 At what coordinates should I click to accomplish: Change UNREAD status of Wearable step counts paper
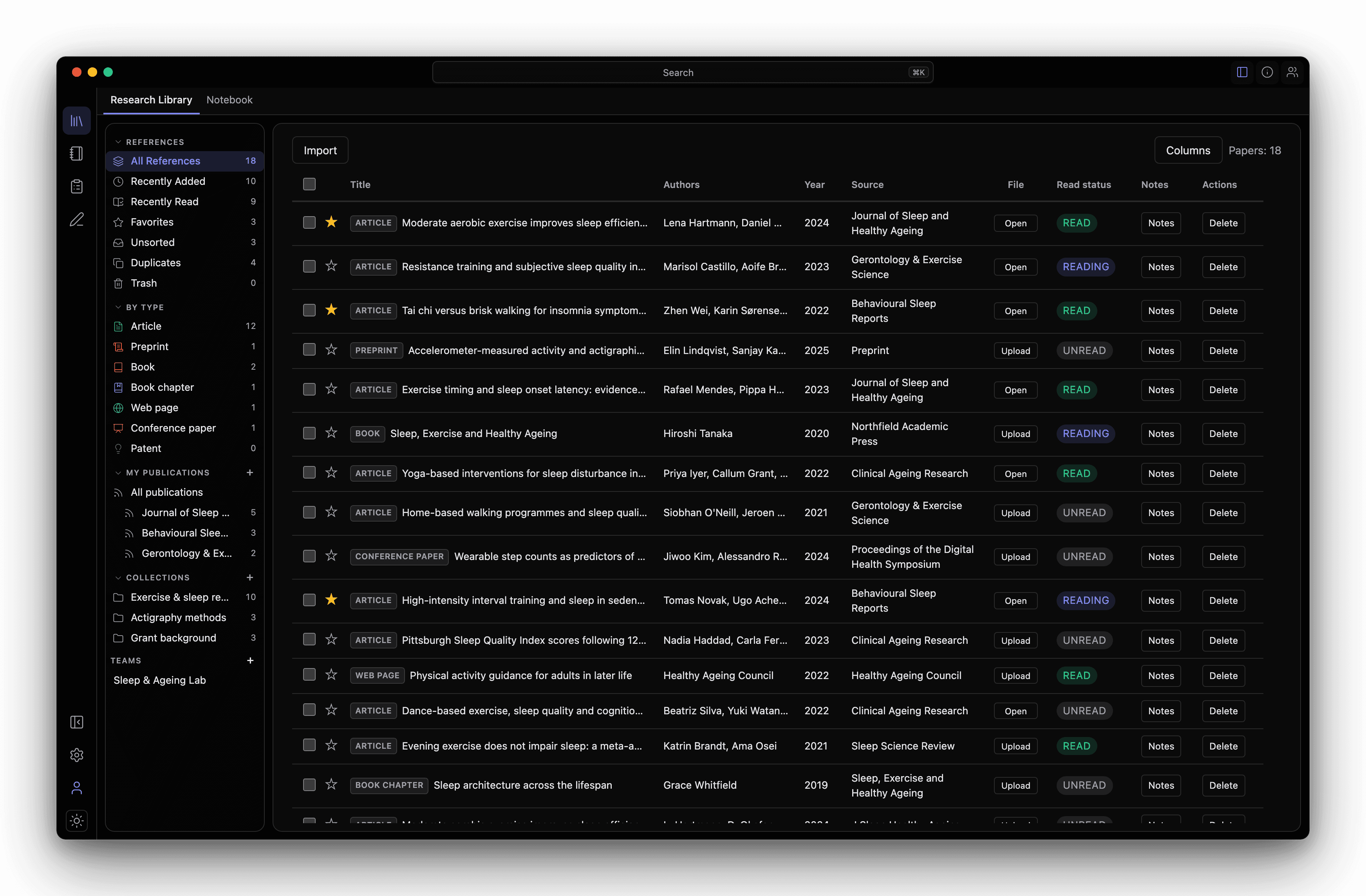(1084, 556)
